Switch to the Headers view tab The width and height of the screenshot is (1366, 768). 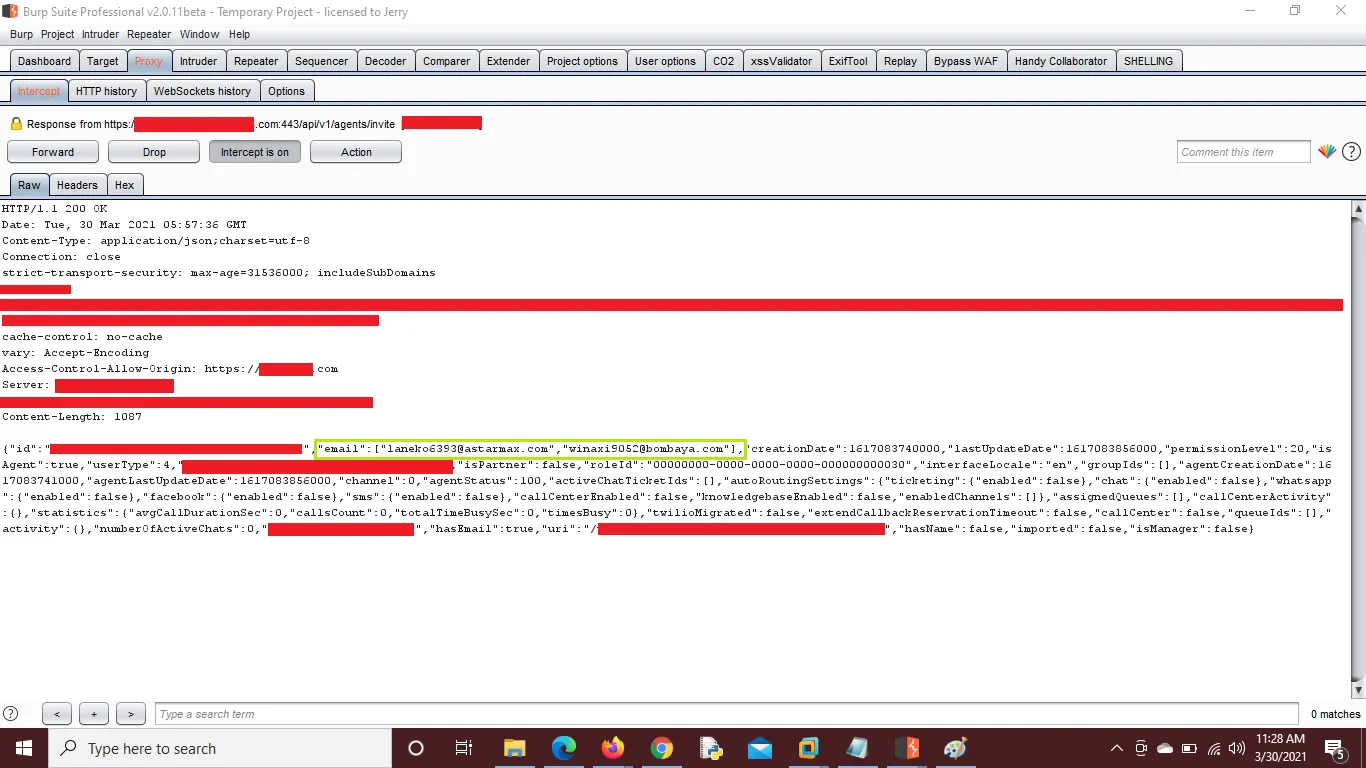(77, 185)
